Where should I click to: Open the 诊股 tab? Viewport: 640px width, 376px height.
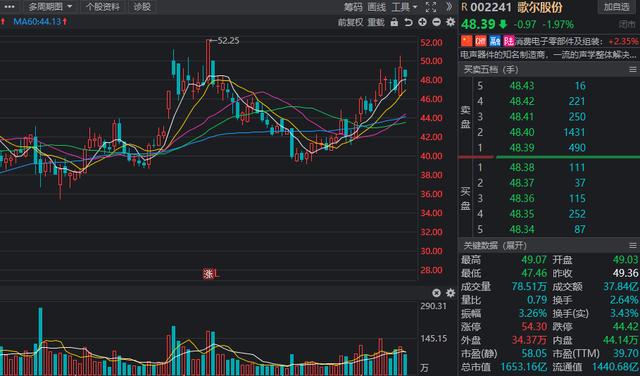coord(142,7)
